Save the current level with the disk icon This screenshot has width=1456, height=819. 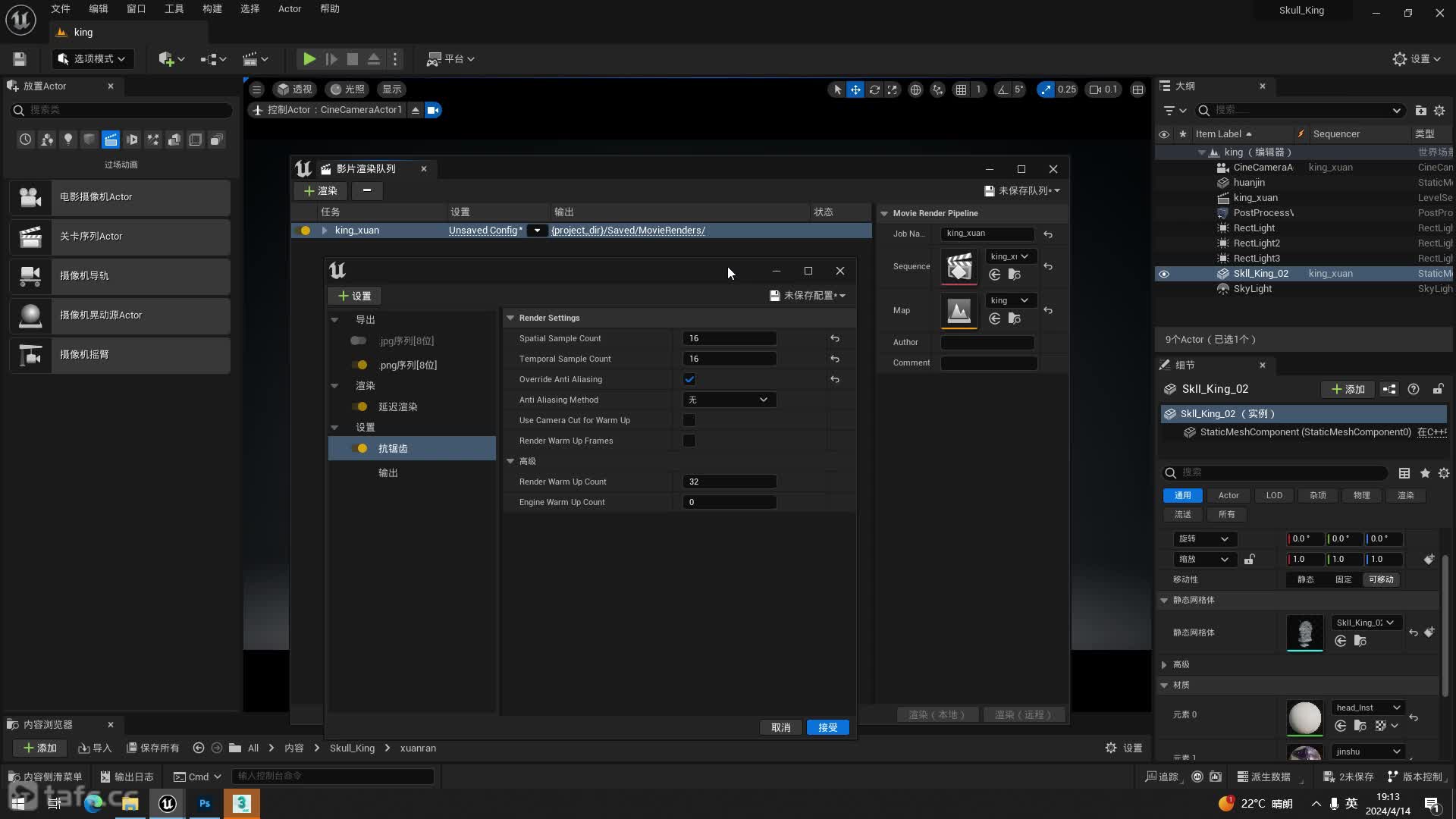(x=20, y=59)
